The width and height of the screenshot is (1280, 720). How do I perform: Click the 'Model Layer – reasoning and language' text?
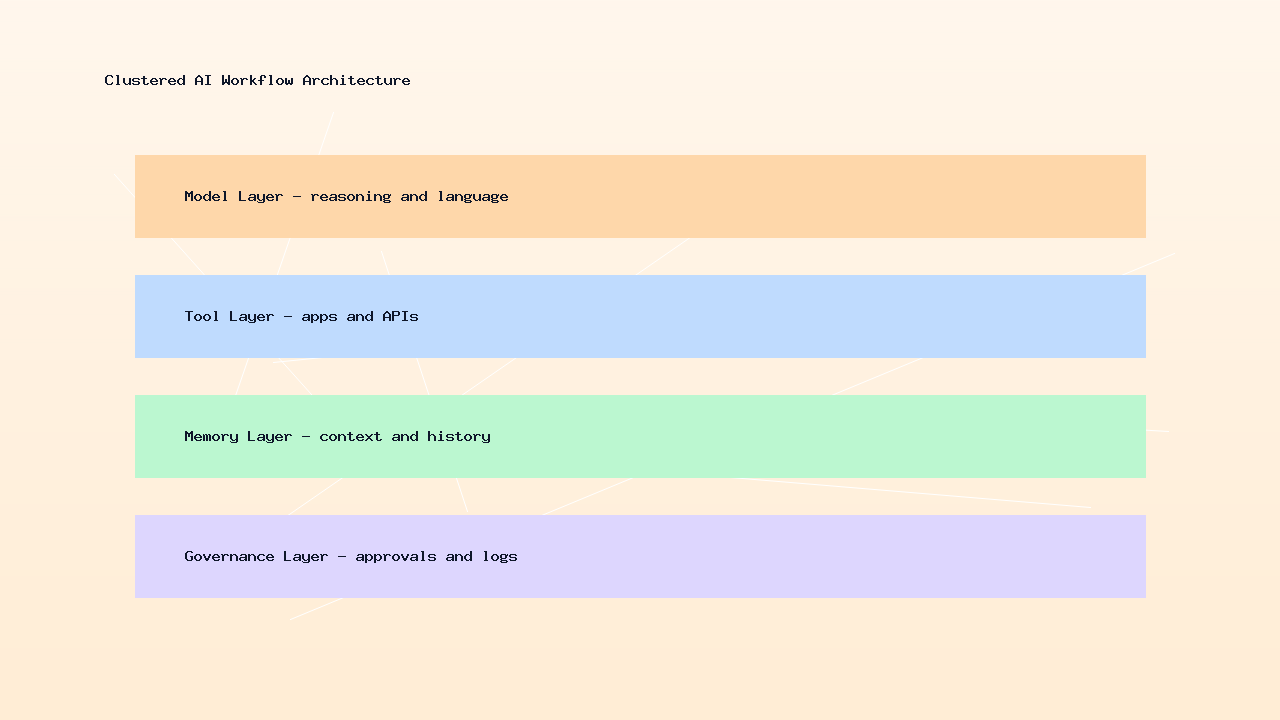pyautogui.click(x=346, y=197)
